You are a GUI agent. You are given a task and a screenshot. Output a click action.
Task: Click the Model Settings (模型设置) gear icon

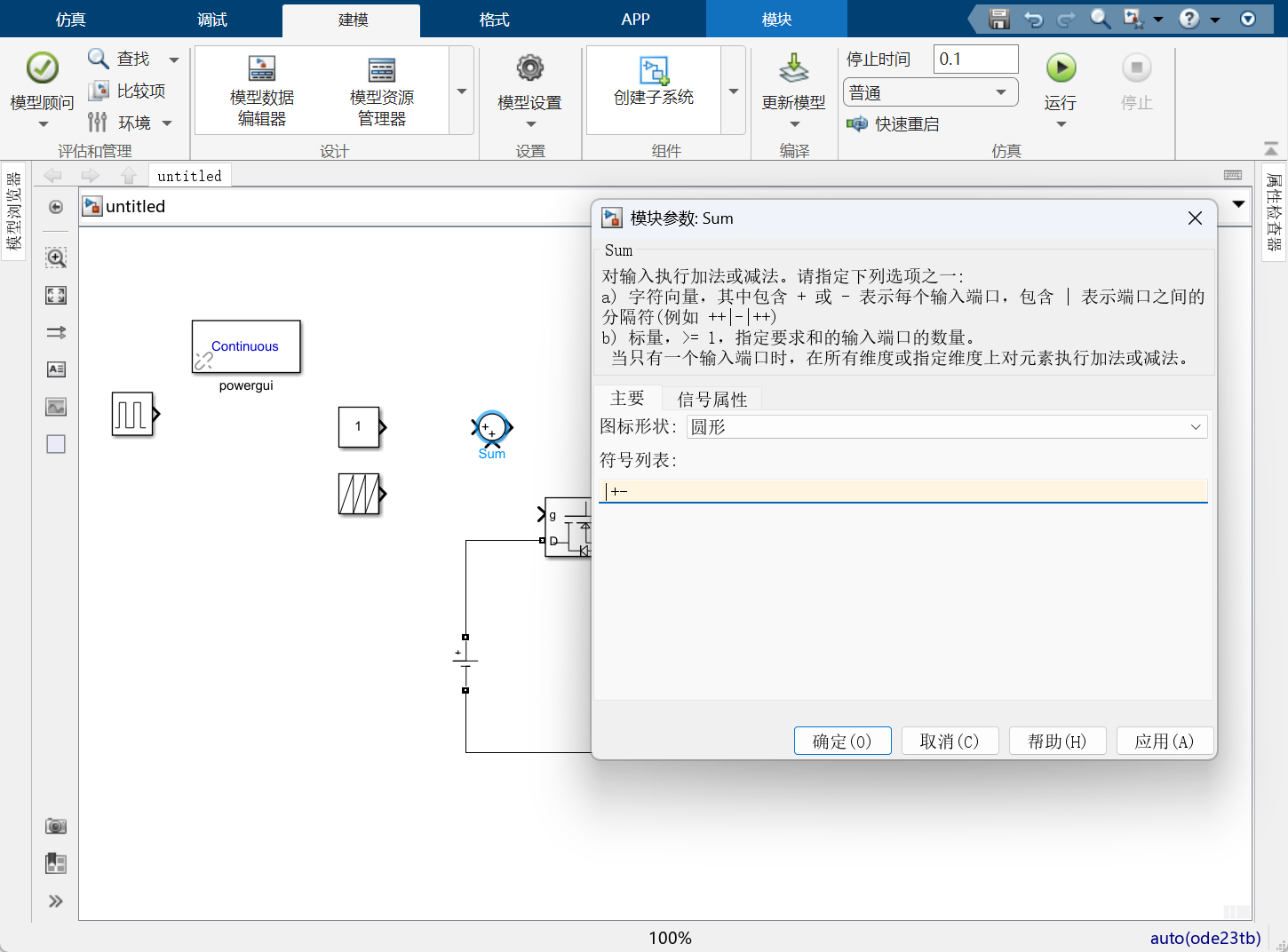point(530,68)
